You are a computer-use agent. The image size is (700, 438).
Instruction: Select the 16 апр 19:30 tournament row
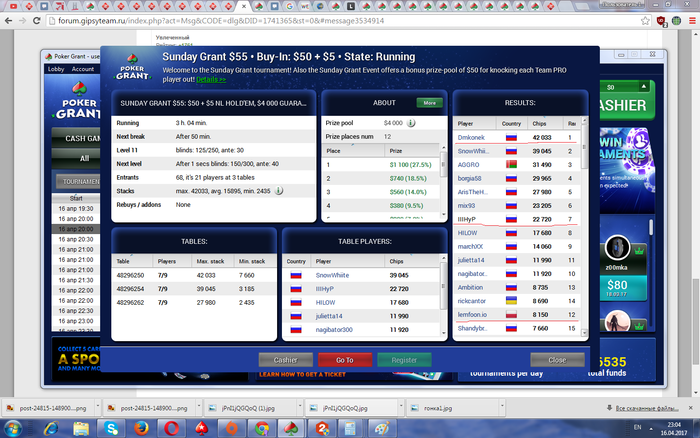[76, 209]
